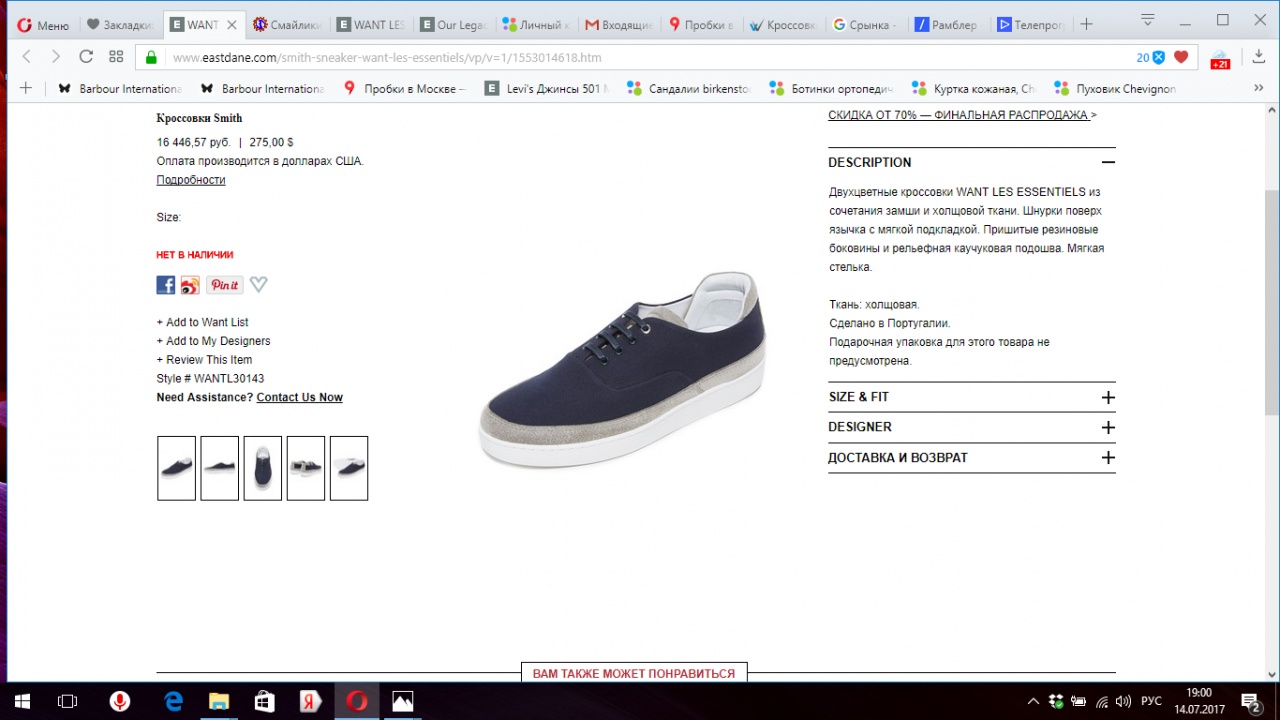Viewport: 1280px width, 720px height.
Task: Click the Facebook share icon
Action: [166, 285]
